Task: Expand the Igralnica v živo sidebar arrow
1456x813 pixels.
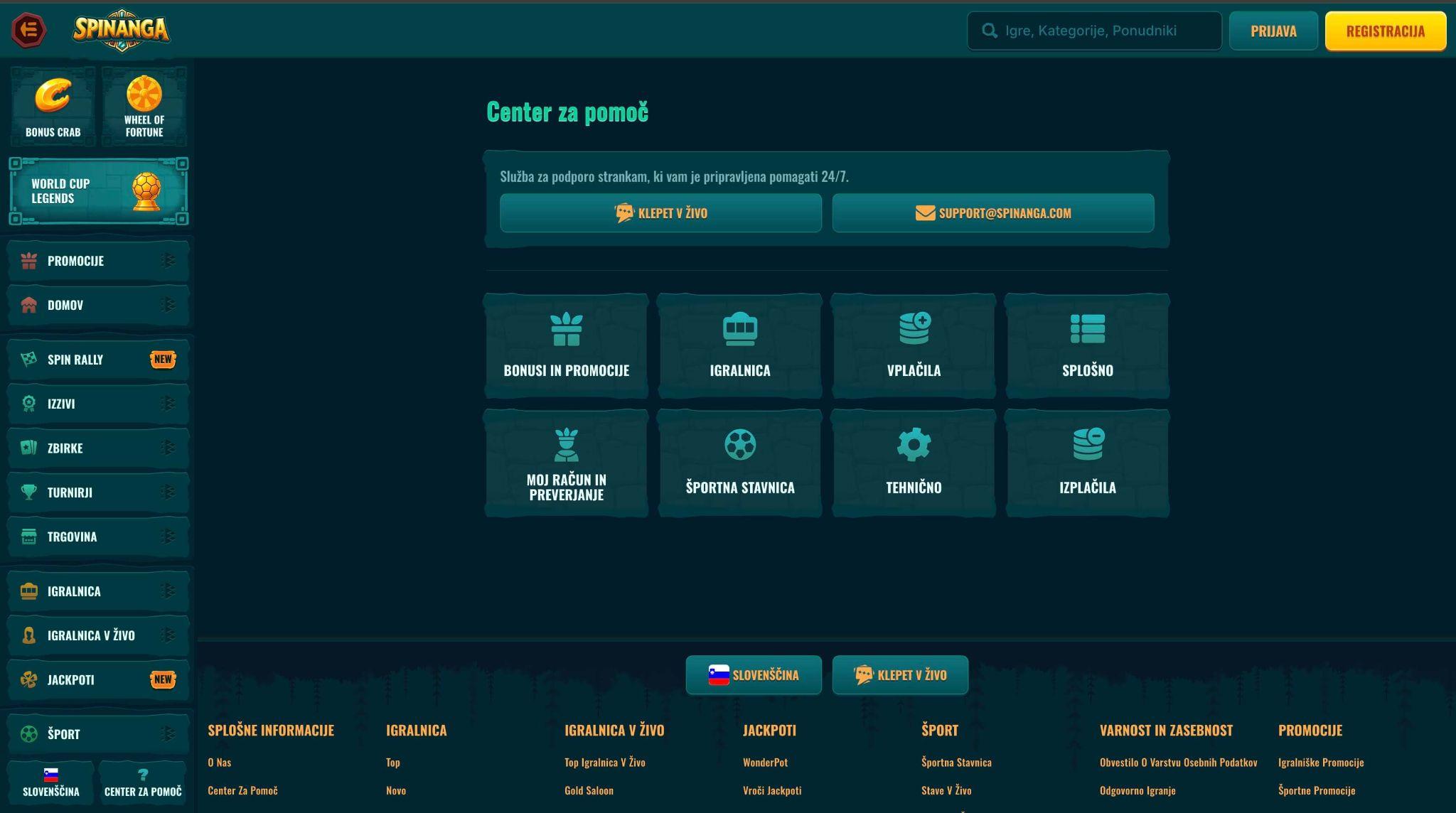Action: tap(168, 635)
